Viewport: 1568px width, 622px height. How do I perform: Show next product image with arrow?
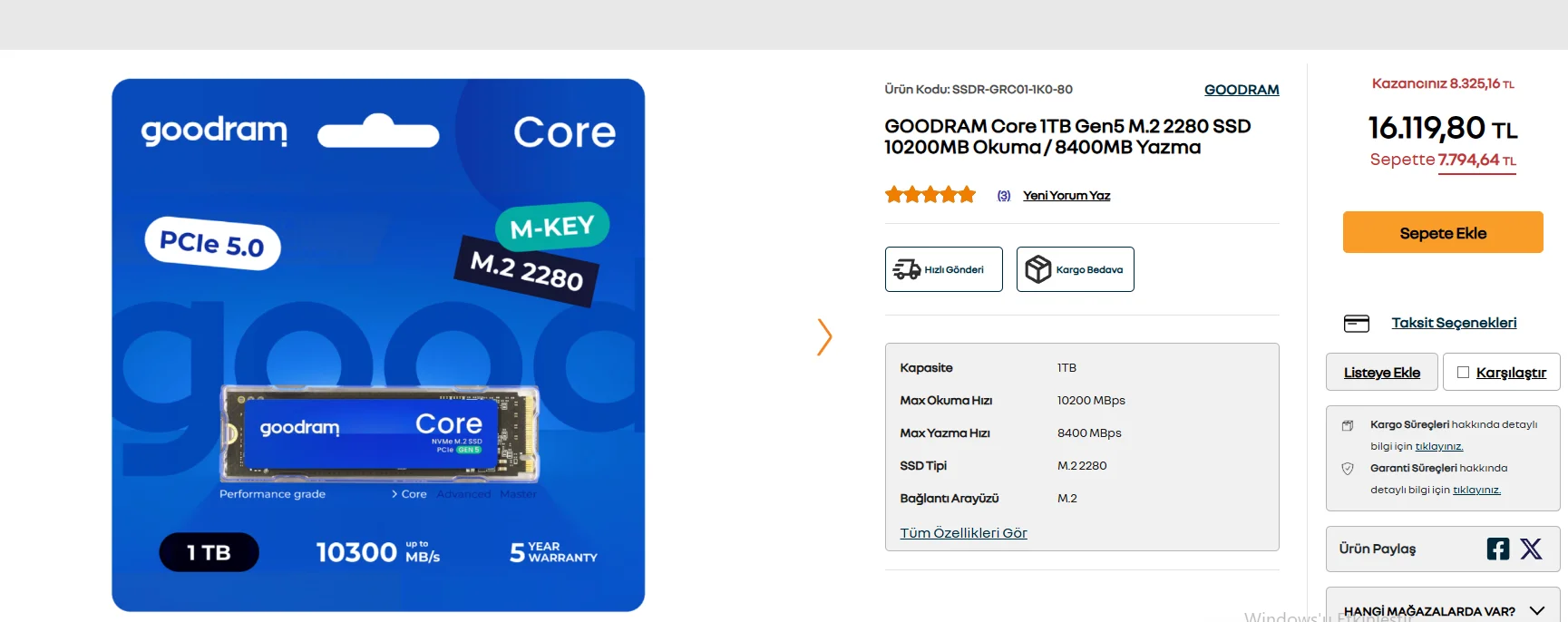[824, 337]
